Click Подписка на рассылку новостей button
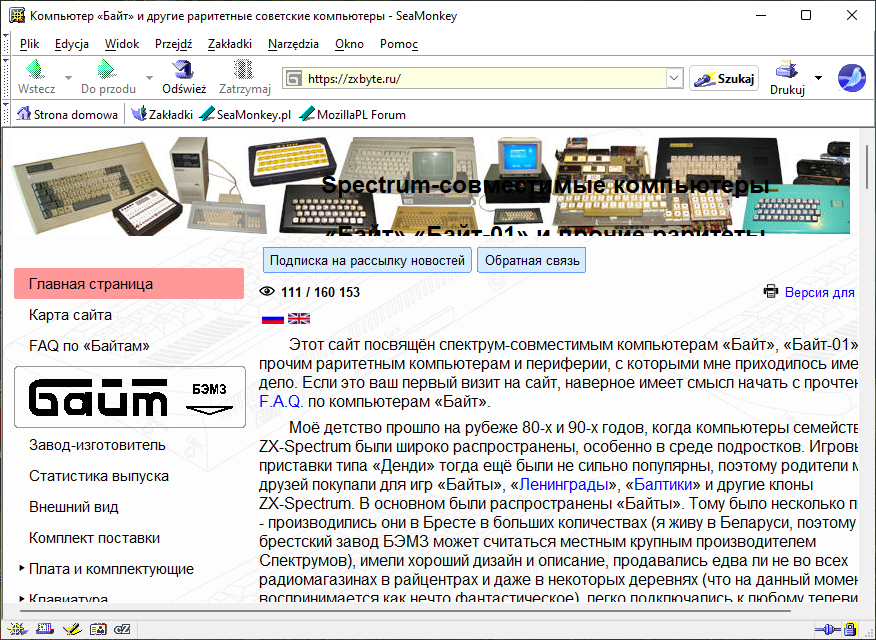 tap(367, 260)
